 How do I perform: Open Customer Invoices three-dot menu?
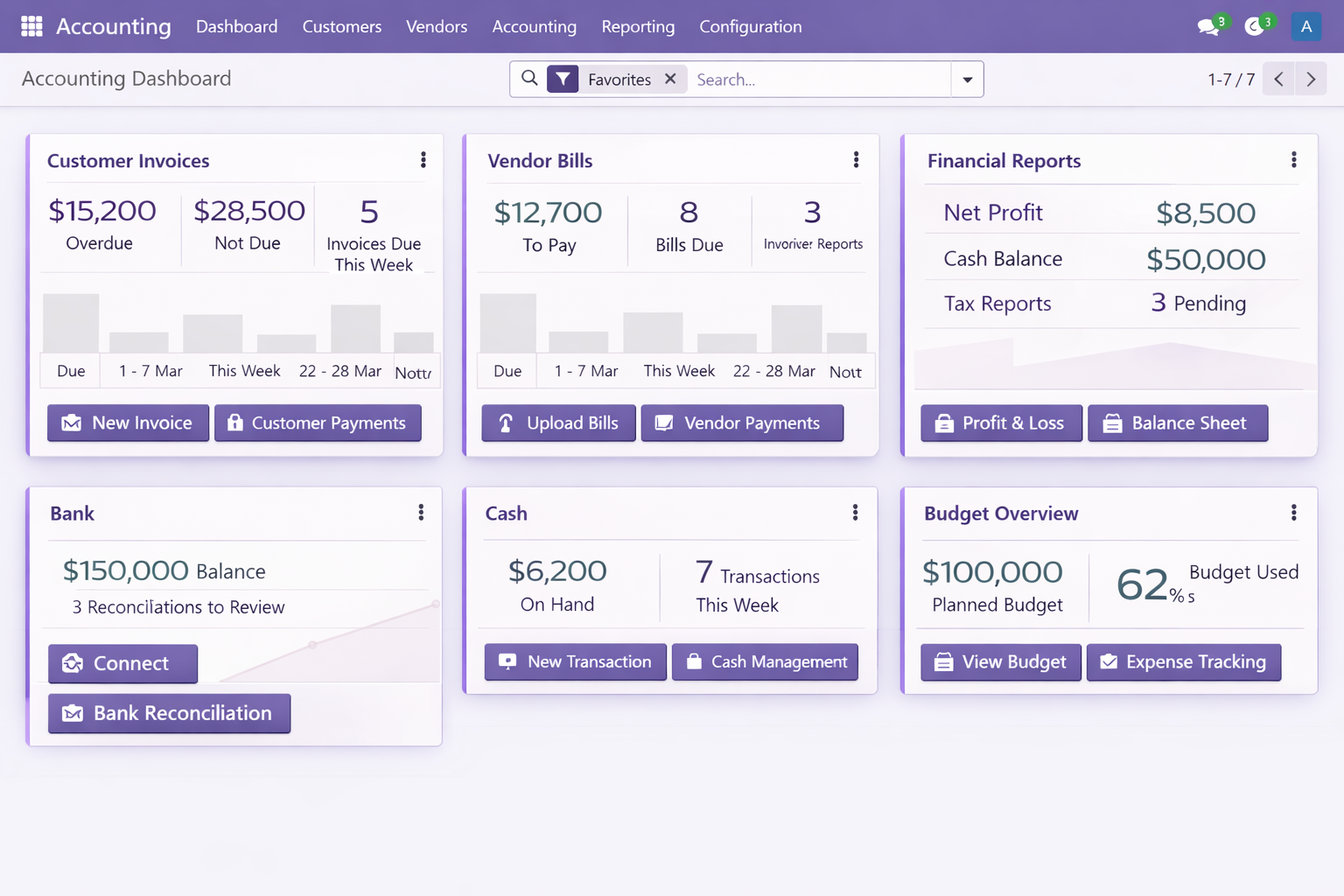click(x=423, y=160)
